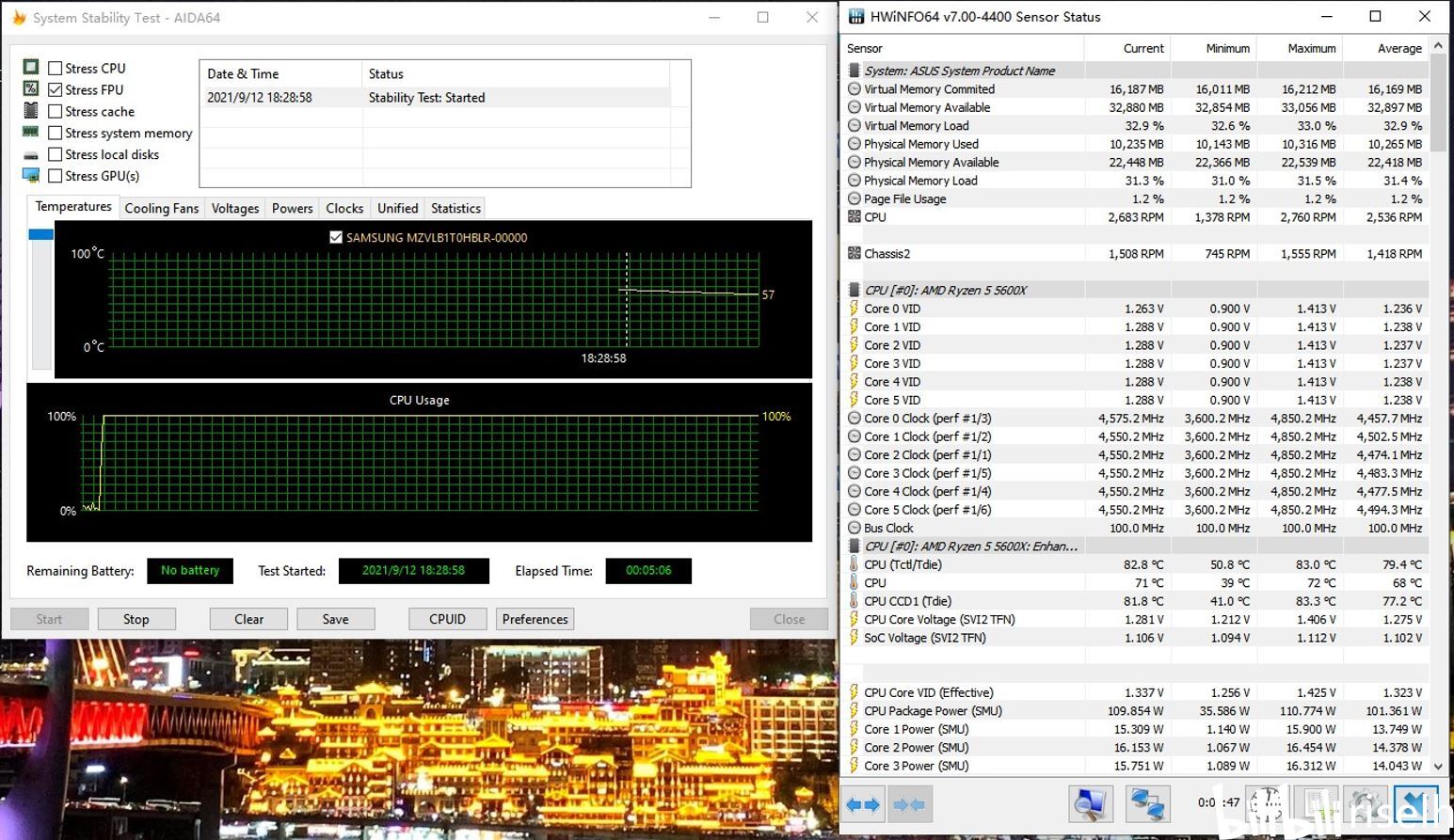Click HWiNFO expand-columns arrows icon
Screen dimensions: 1454x840
(863, 804)
